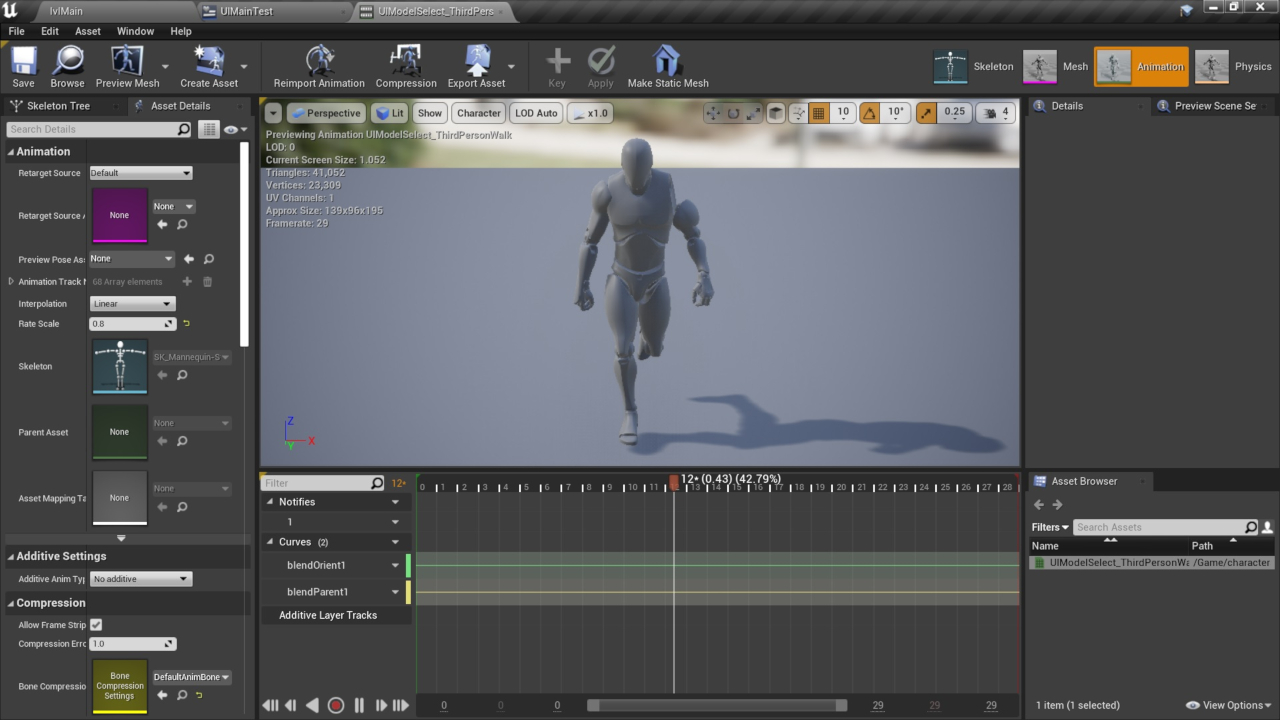Click the Save toolbar icon
Screen dimensions: 1280x720
pyautogui.click(x=23, y=62)
